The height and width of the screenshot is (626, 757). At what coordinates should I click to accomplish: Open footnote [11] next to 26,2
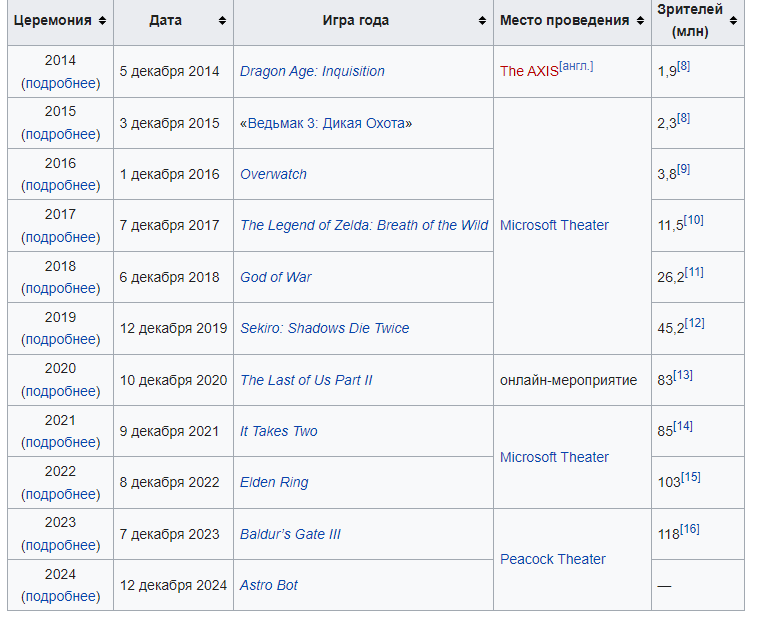[x=694, y=272]
